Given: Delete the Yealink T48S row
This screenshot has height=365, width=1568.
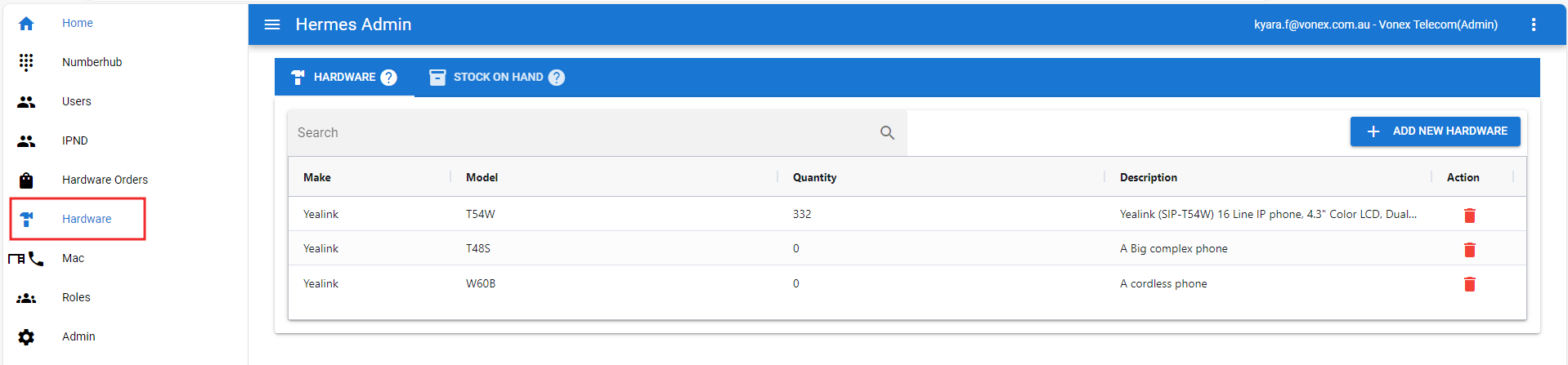Looking at the screenshot, I should [1469, 250].
